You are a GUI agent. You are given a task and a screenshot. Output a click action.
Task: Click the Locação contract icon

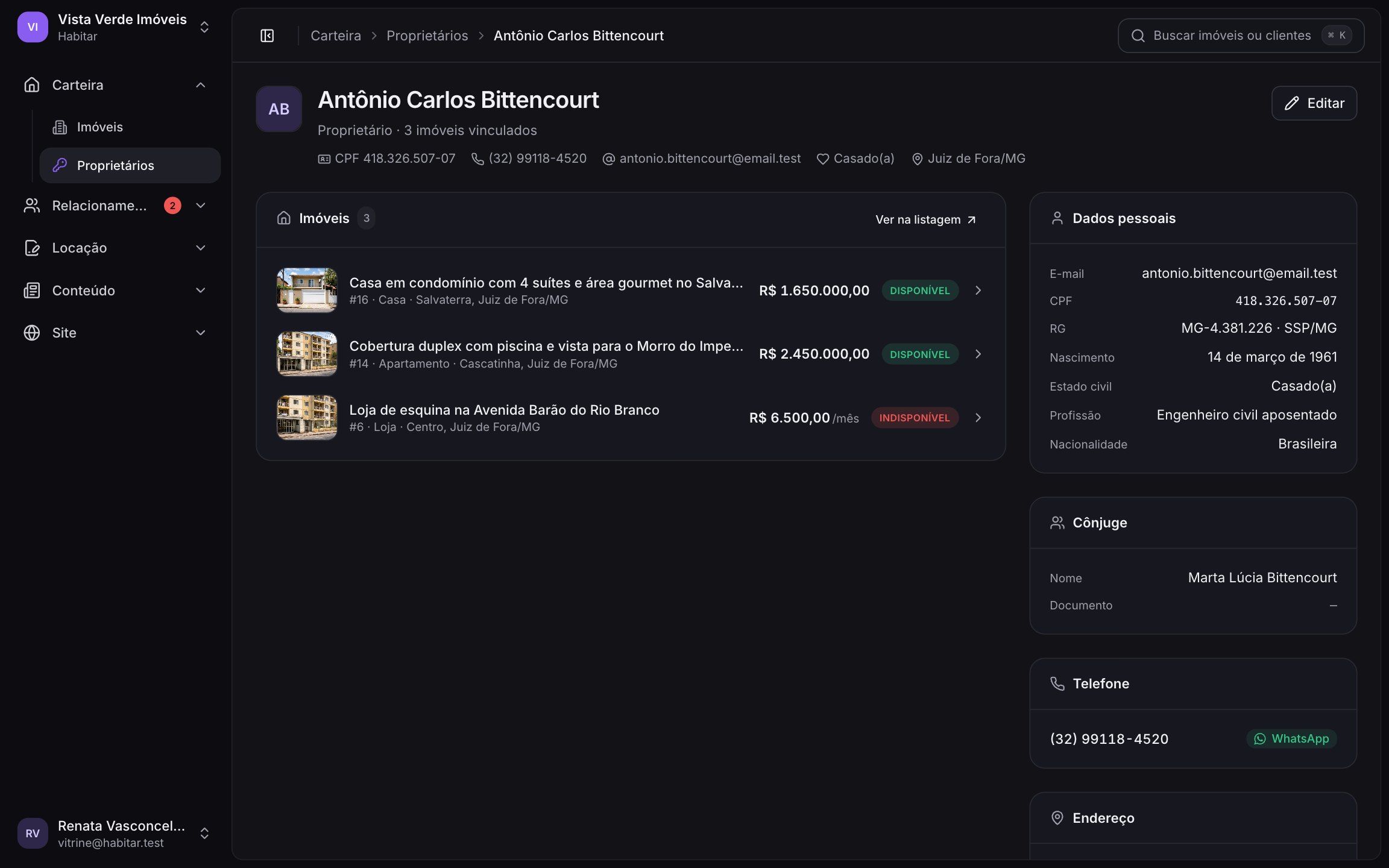(x=32, y=248)
